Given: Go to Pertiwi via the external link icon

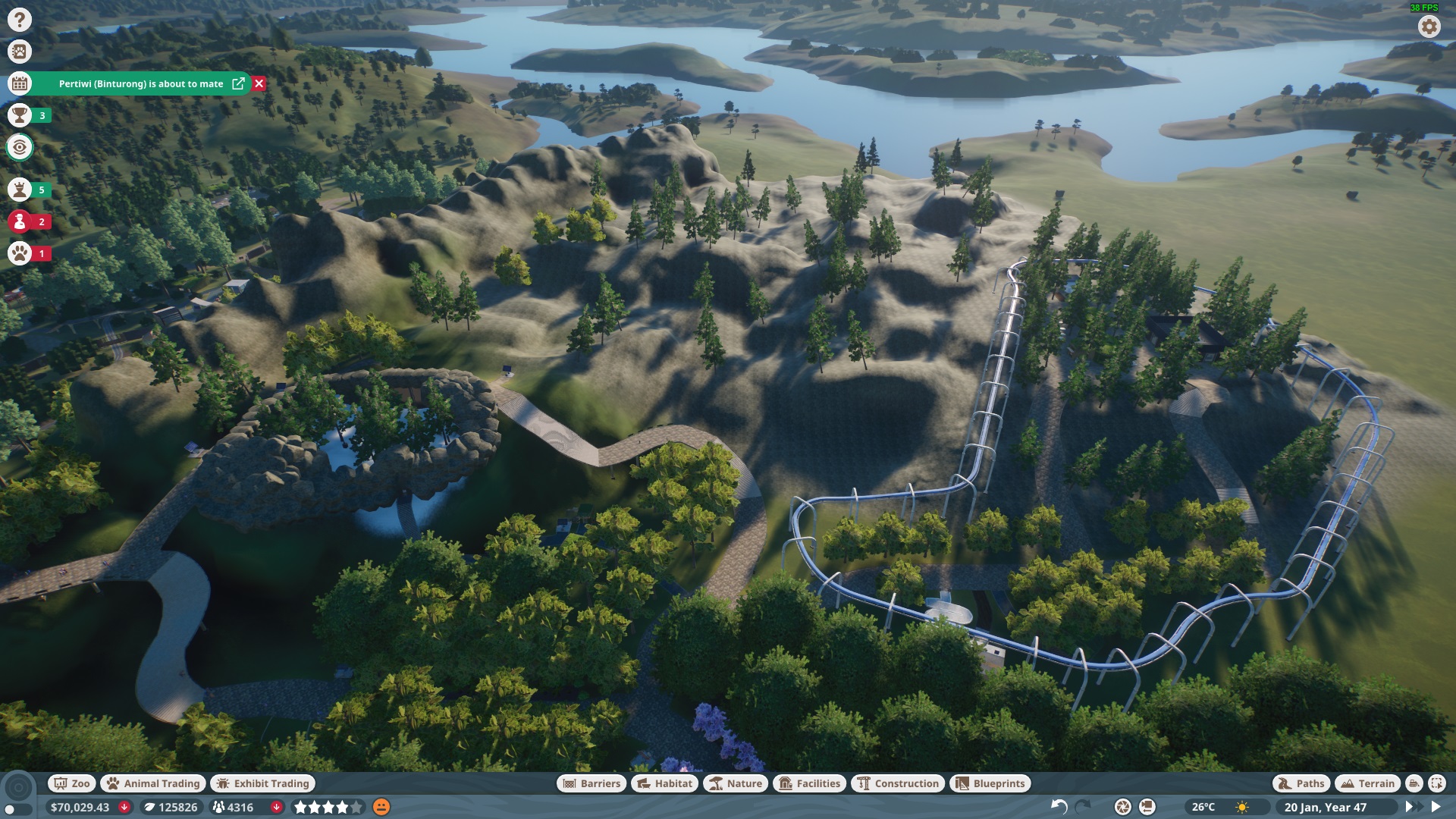Looking at the screenshot, I should click(x=238, y=83).
